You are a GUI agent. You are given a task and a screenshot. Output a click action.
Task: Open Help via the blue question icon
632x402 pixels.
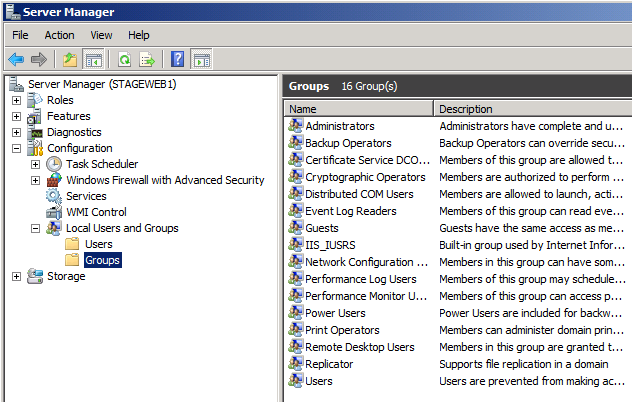pos(178,59)
